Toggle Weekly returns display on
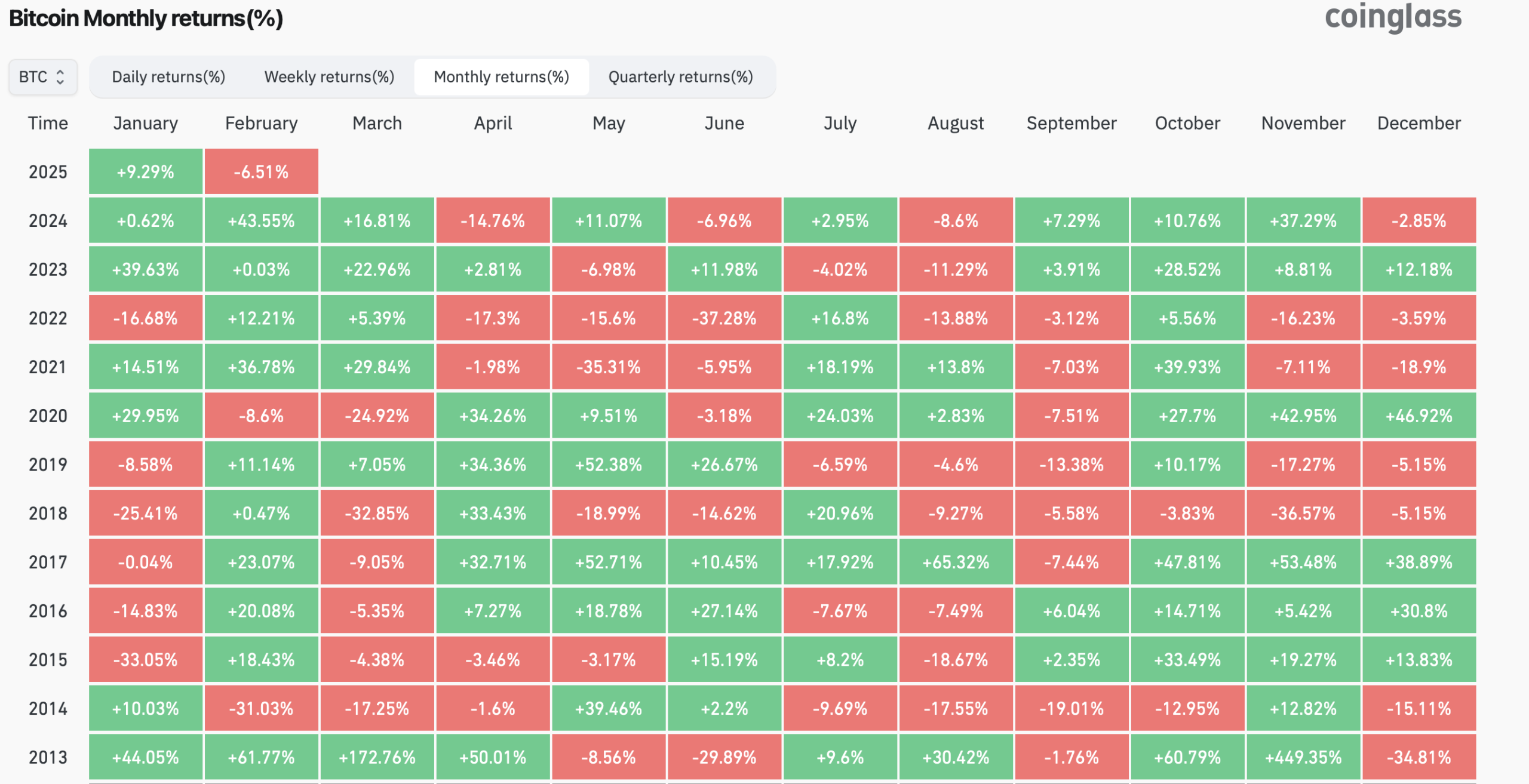The width and height of the screenshot is (1529, 784). [330, 75]
